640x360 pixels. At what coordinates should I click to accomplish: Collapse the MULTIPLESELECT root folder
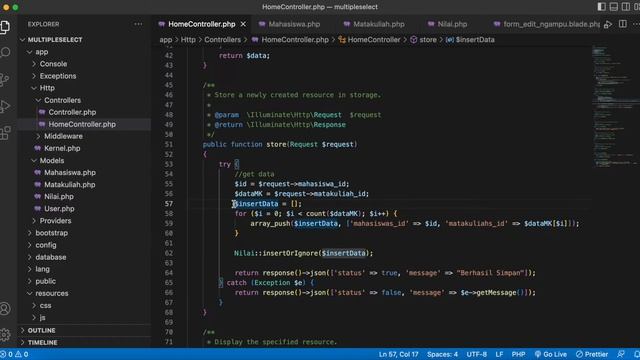55,40
